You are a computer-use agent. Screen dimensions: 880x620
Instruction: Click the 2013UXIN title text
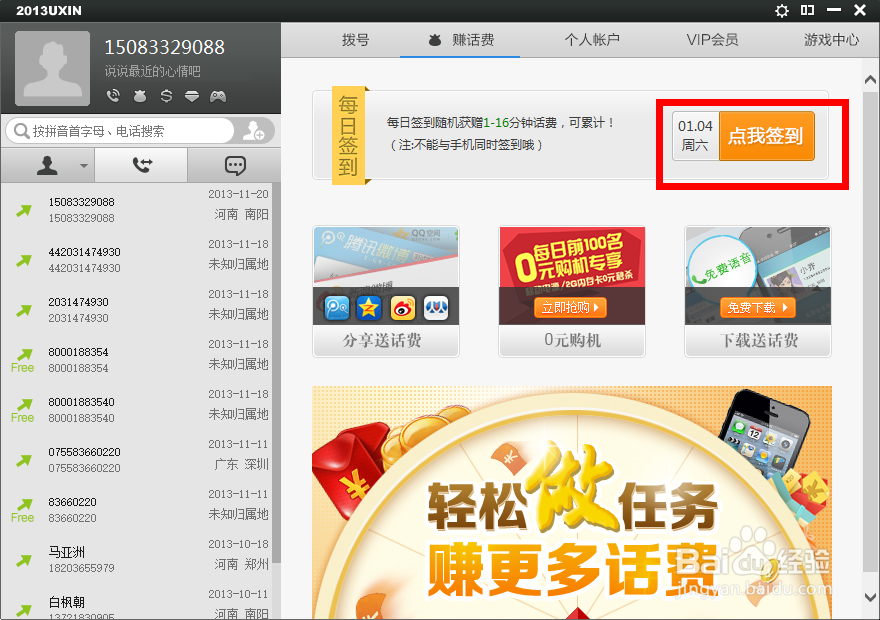click(x=49, y=11)
